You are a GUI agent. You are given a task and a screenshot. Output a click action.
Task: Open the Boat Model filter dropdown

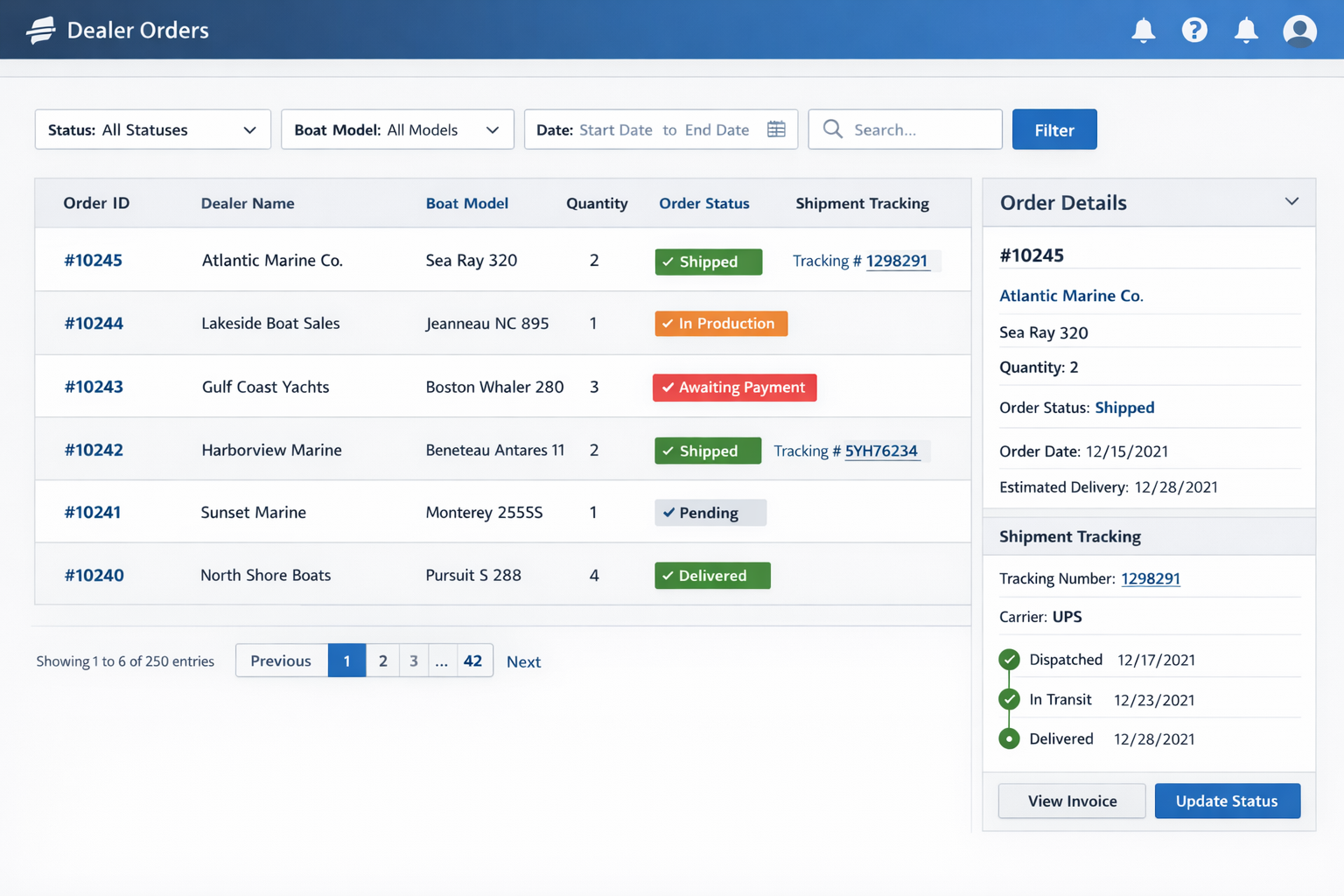(x=397, y=129)
